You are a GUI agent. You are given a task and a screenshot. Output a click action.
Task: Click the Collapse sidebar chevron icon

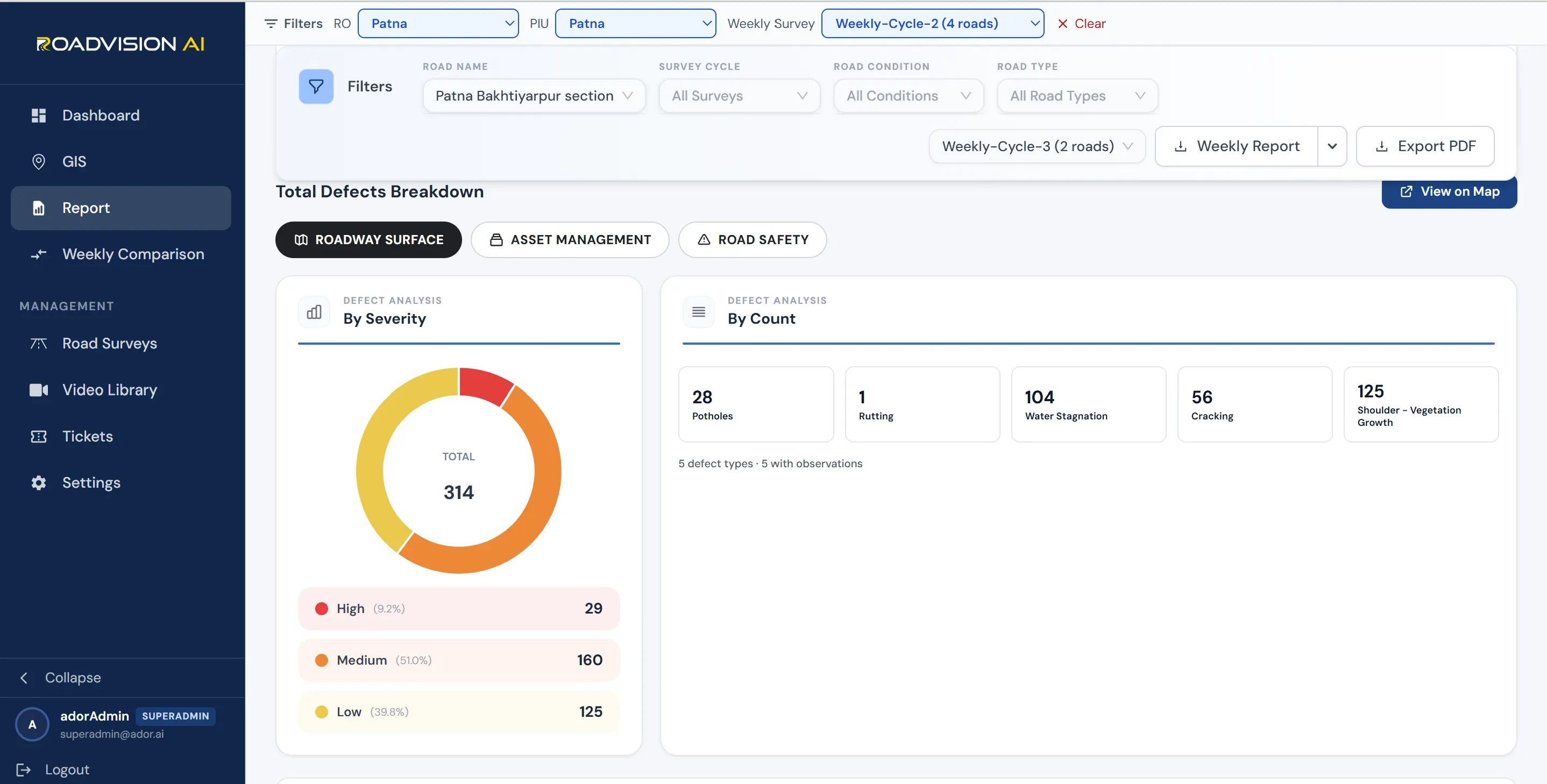point(24,678)
